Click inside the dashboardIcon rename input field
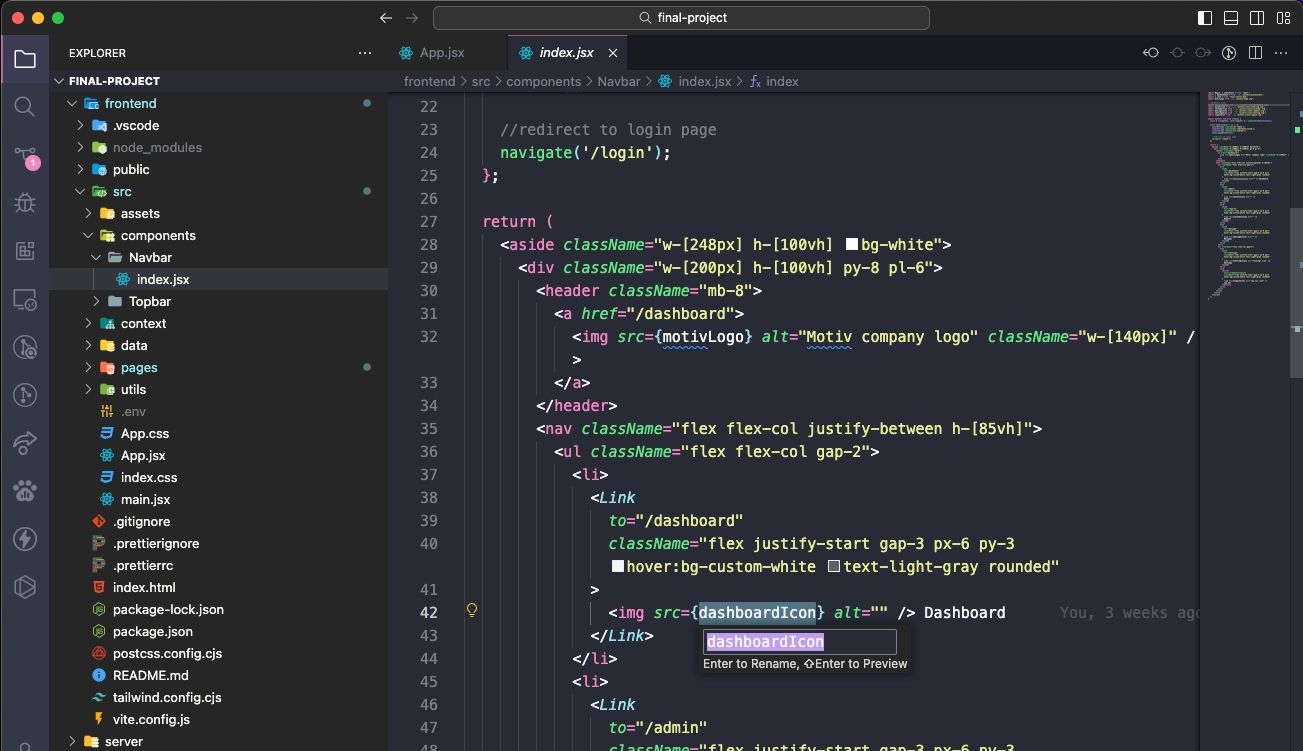This screenshot has height=751, width=1303. 800,641
